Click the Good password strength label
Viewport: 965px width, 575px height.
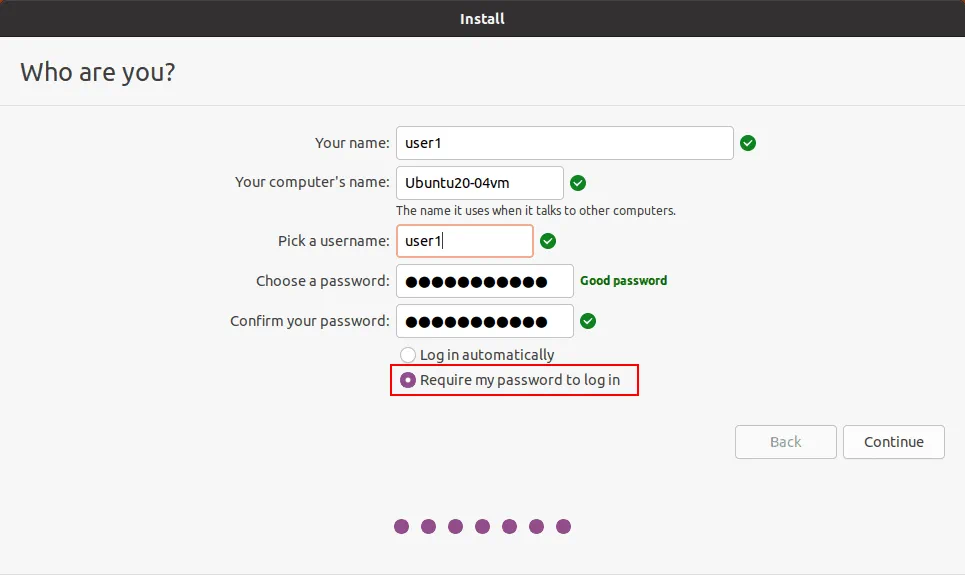(x=623, y=281)
